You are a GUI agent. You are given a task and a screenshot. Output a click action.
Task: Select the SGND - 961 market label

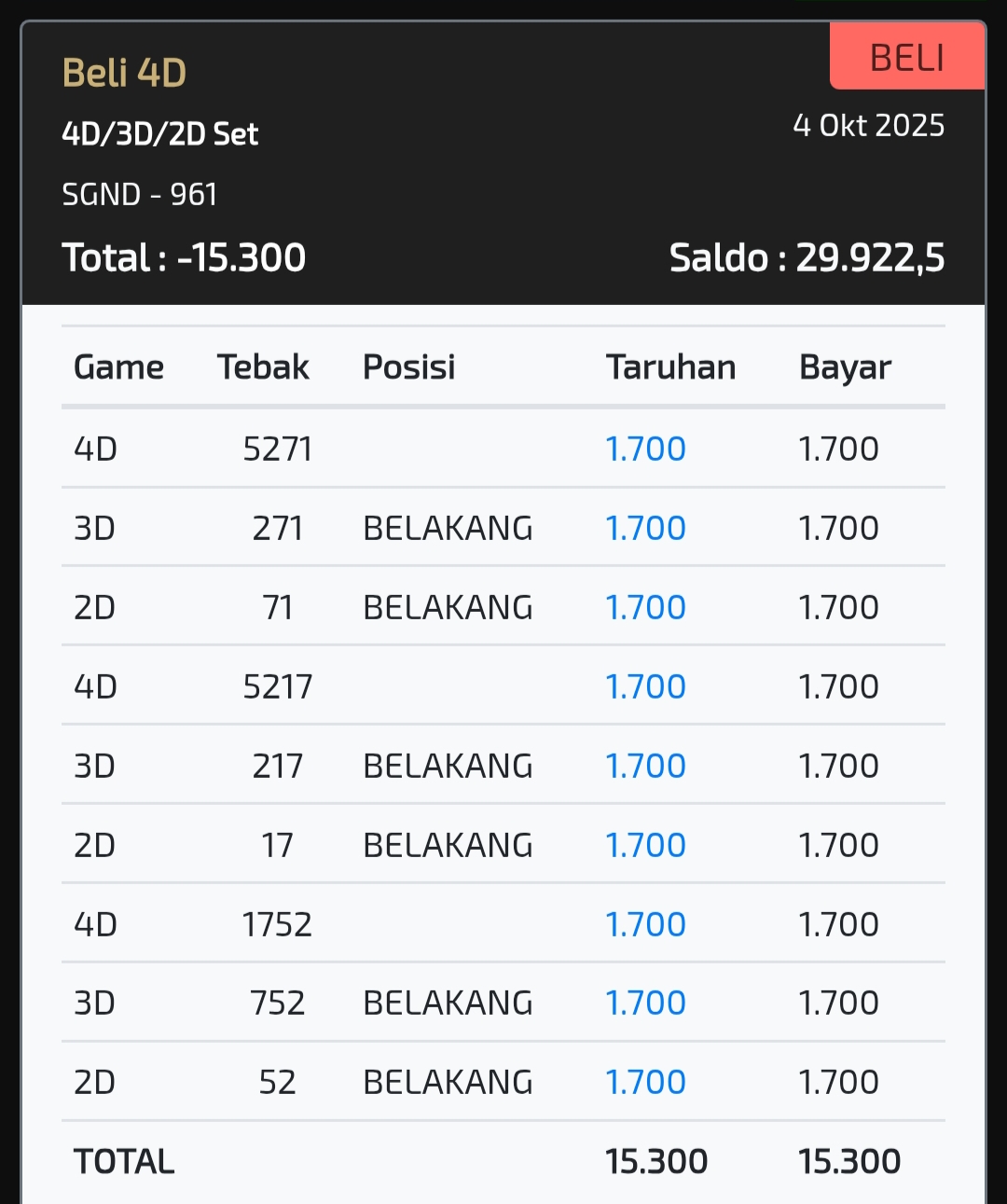tap(140, 194)
